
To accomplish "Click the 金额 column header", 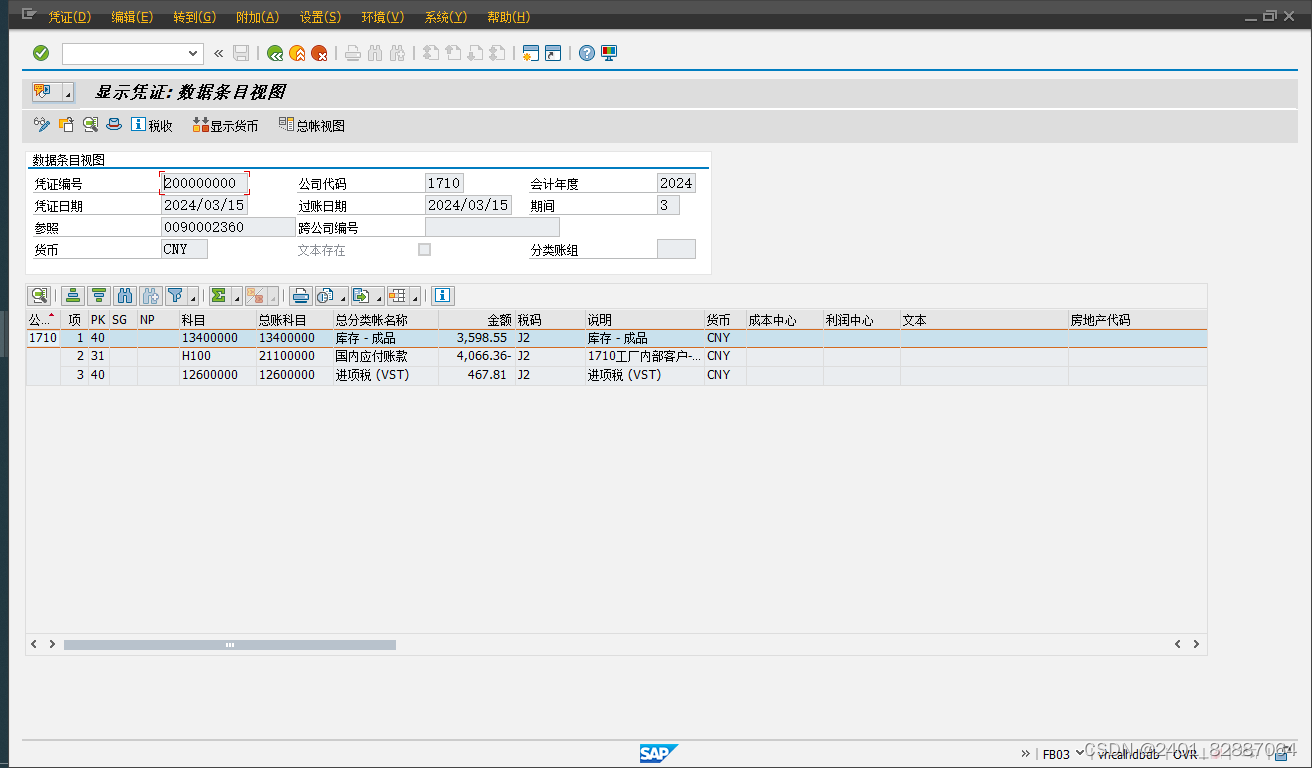I will point(476,320).
